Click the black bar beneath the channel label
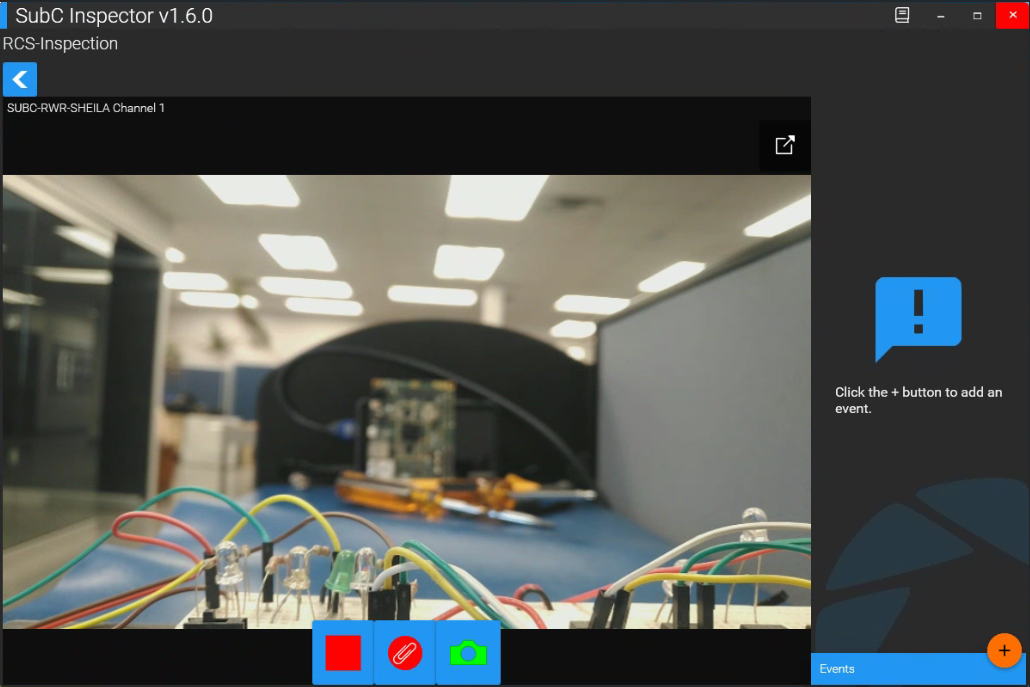Screen dimensions: 1030x687 coord(380,148)
